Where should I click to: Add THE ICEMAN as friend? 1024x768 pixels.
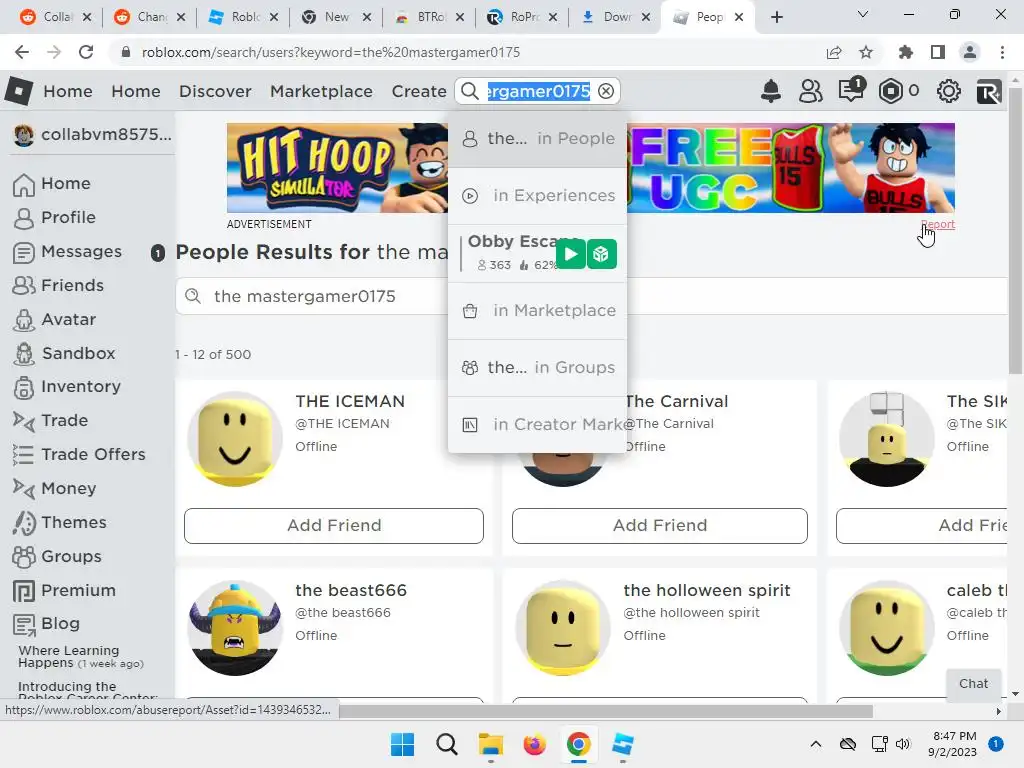(x=334, y=526)
